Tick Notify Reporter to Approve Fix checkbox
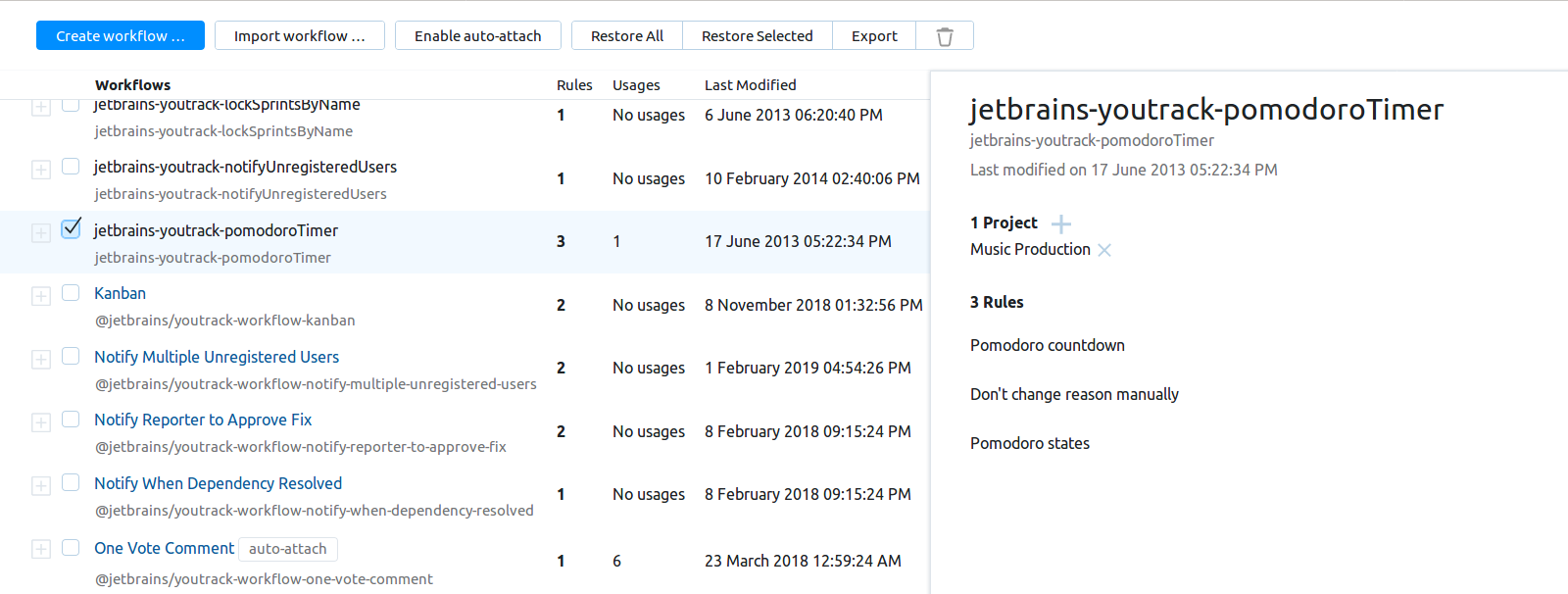The width and height of the screenshot is (1568, 594). click(x=71, y=419)
